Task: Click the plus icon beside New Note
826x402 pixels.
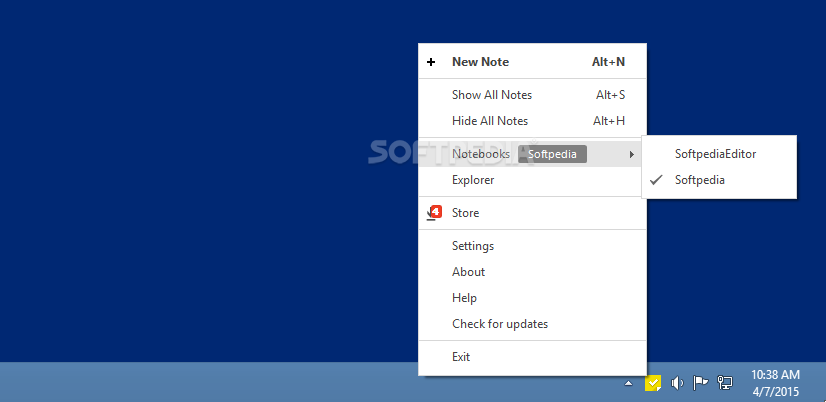Action: (x=431, y=62)
